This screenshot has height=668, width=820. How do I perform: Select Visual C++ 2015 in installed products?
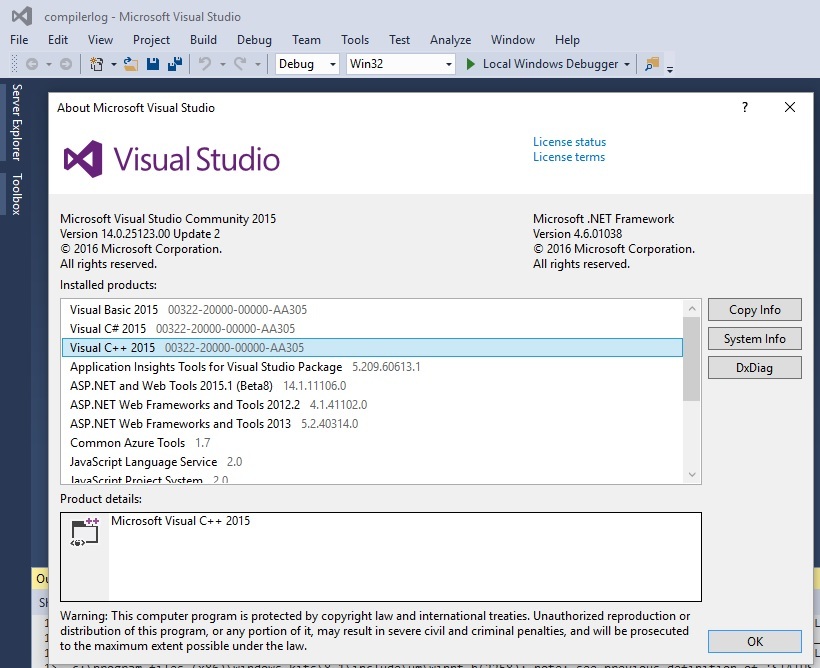click(372, 347)
